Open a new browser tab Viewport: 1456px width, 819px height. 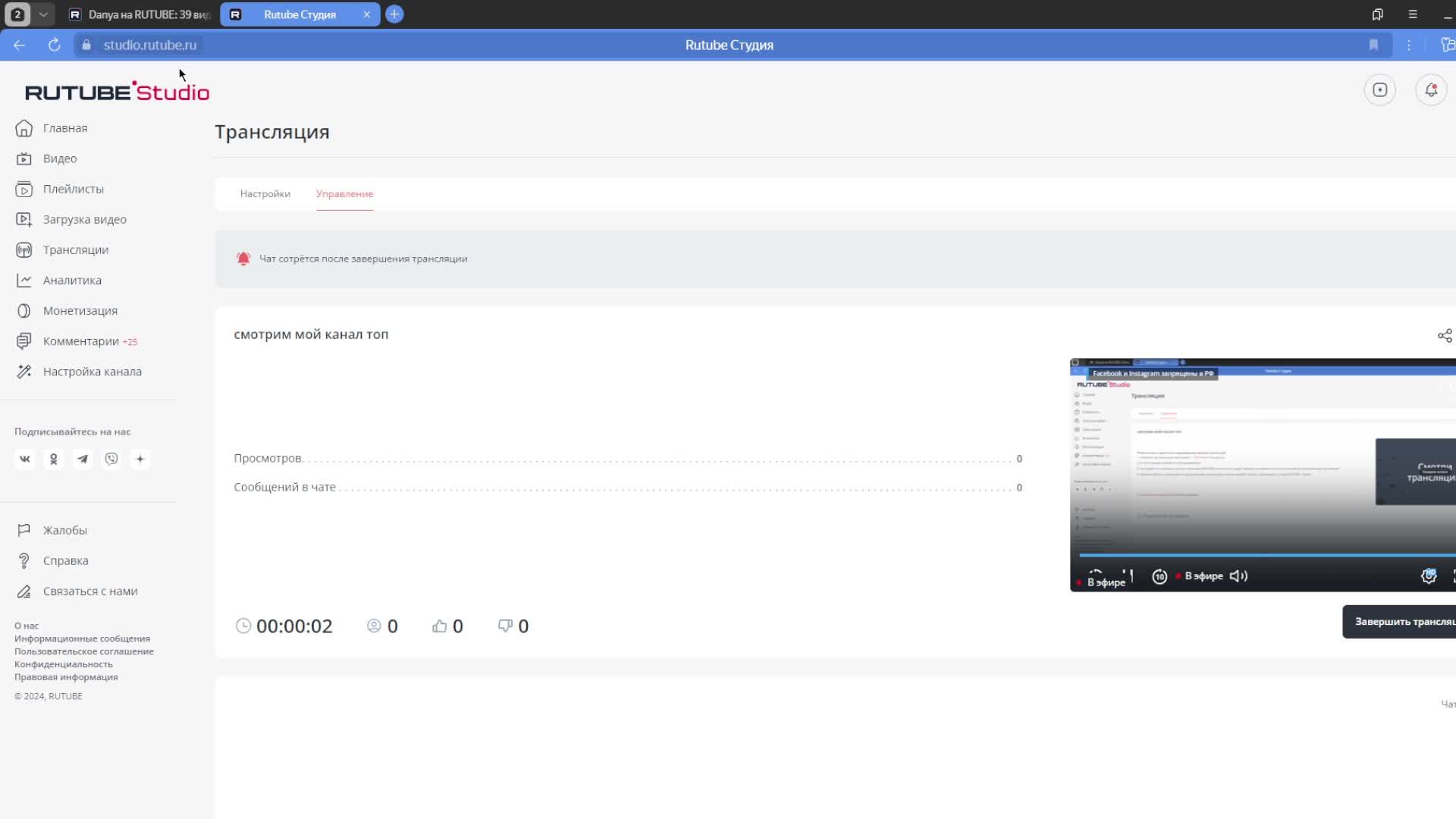pos(394,14)
